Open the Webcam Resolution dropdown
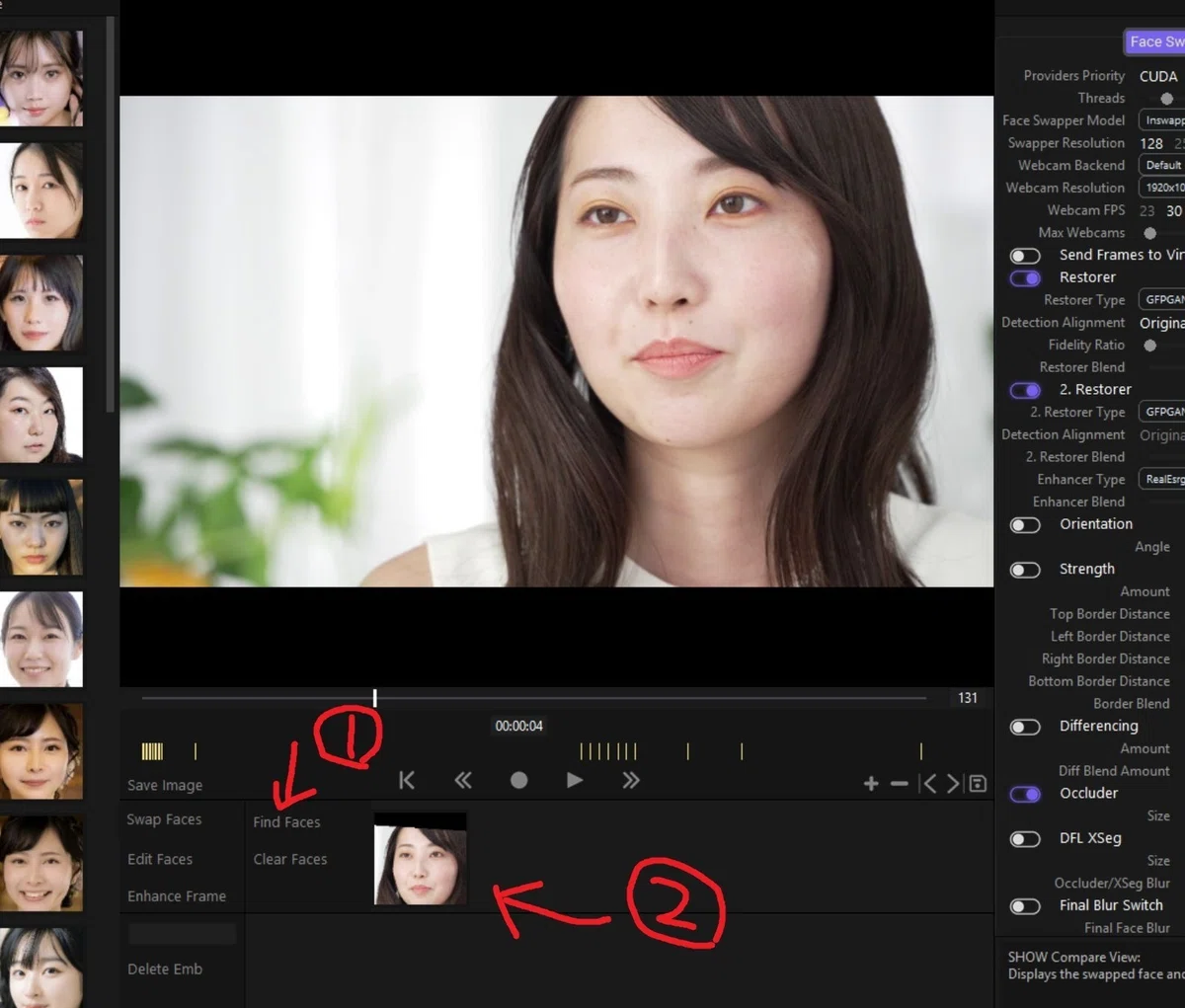The height and width of the screenshot is (1008, 1185). [1161, 188]
